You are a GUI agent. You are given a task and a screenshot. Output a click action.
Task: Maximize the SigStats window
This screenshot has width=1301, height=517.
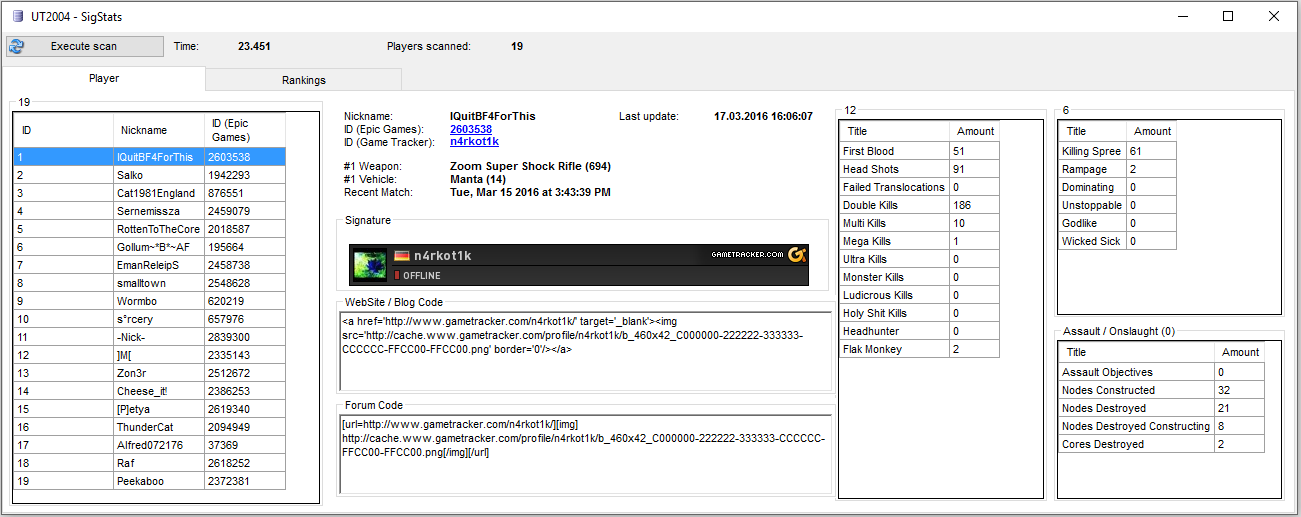[1228, 16]
